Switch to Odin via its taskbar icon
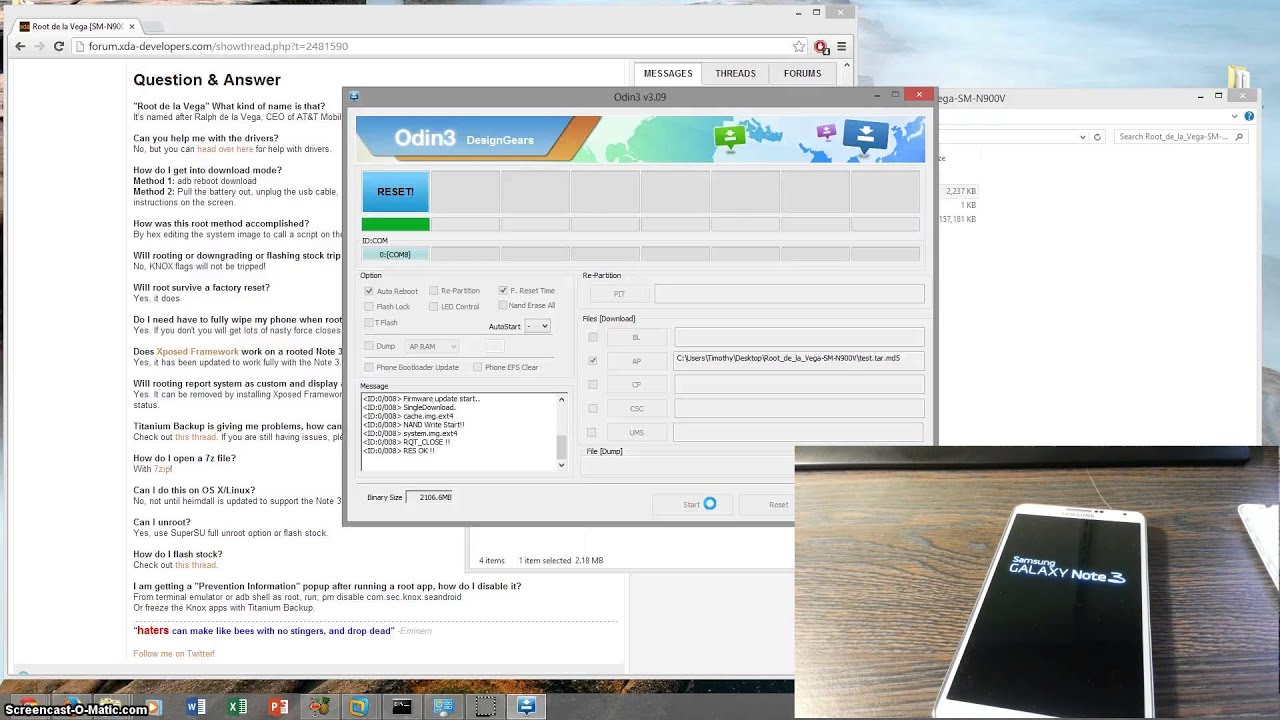This screenshot has height=720, width=1280. (x=526, y=707)
